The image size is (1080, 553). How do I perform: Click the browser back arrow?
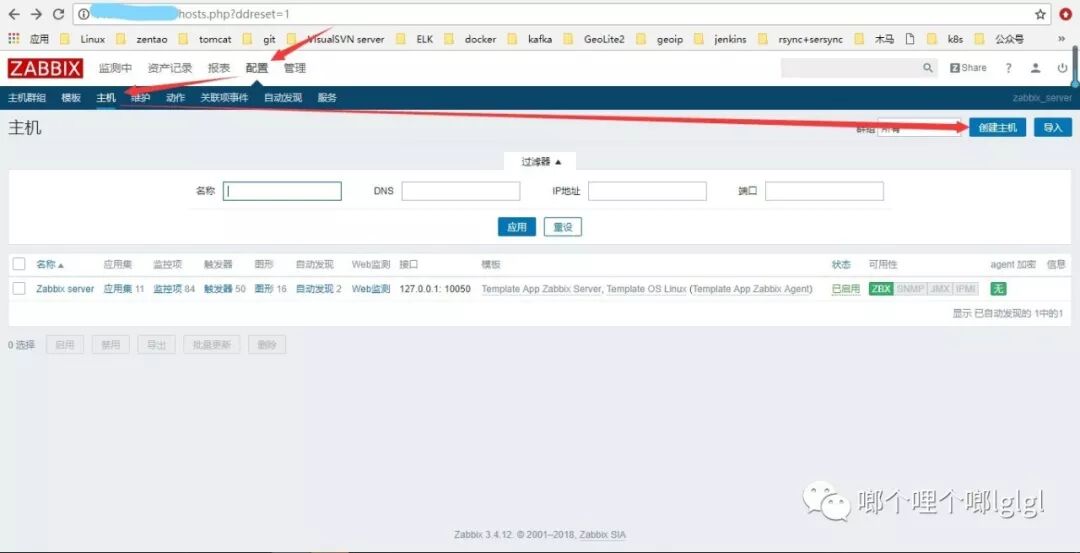(x=14, y=14)
